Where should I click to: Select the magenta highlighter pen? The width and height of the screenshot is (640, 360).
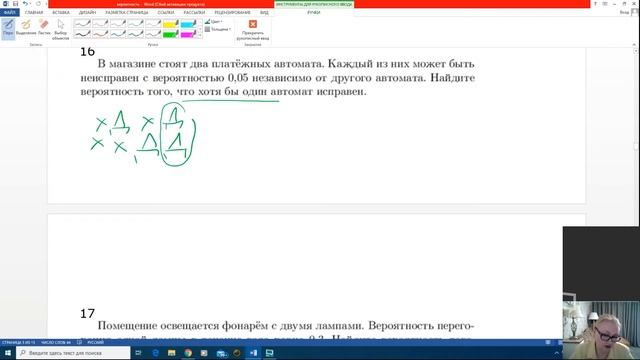(188, 34)
